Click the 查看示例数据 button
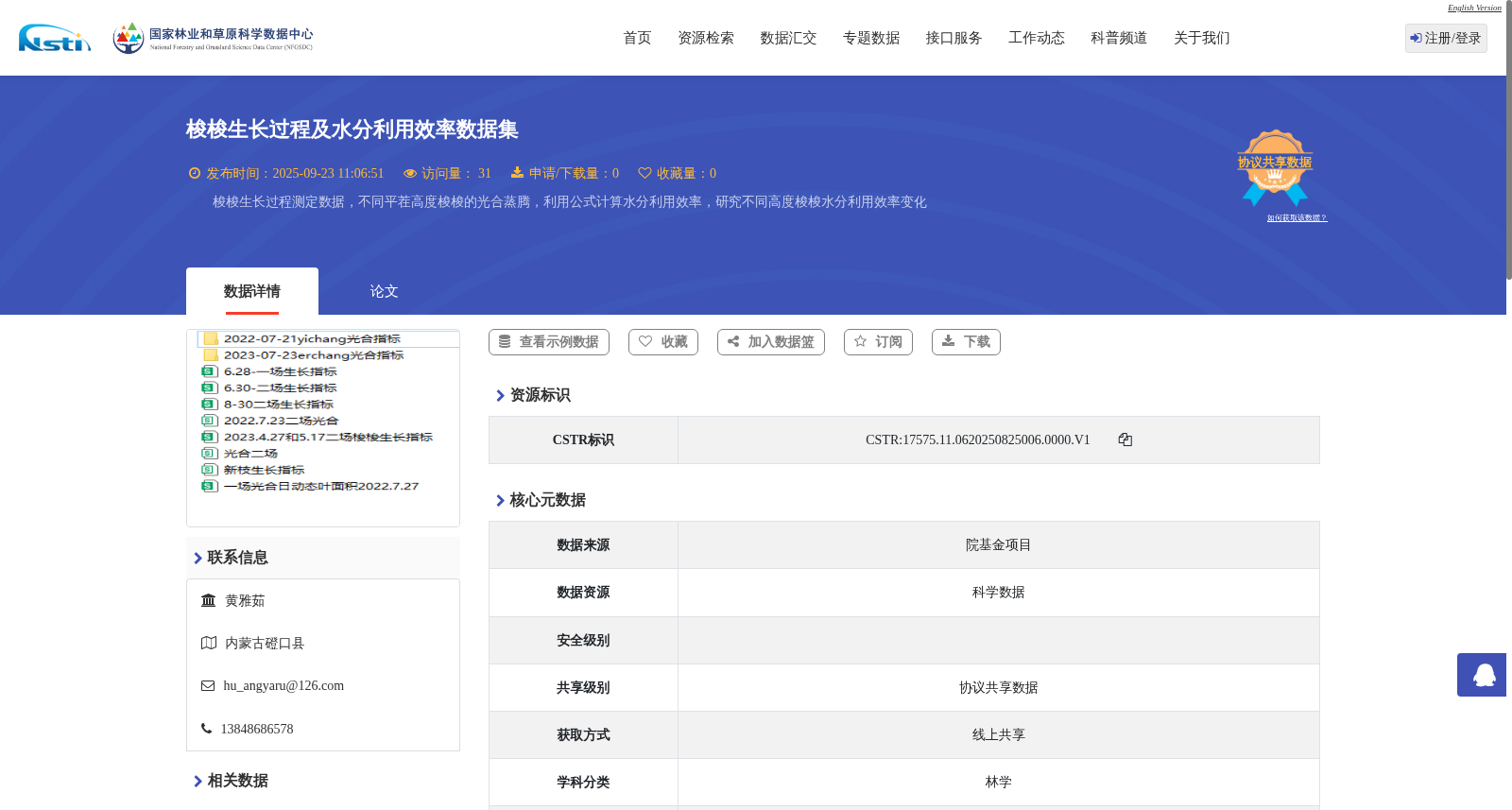This screenshot has height=810, width=1512. [x=549, y=342]
